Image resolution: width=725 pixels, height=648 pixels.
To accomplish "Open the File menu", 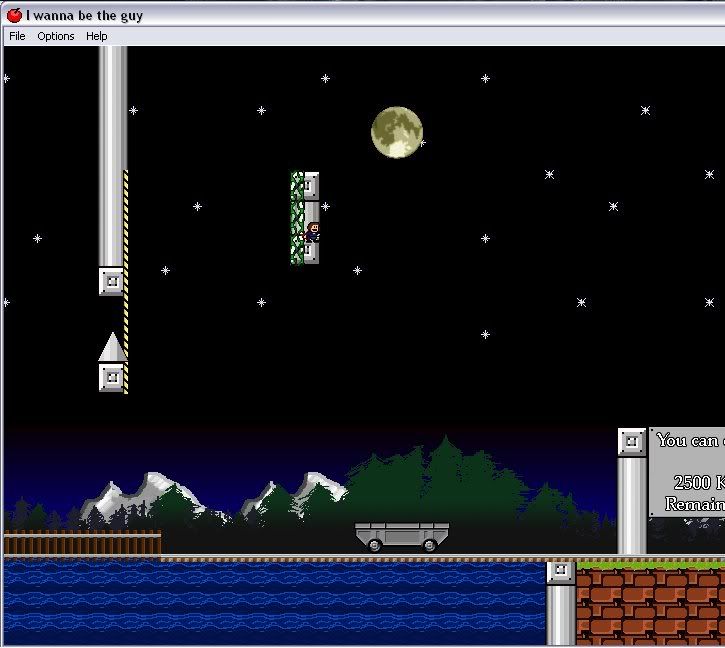I will click(x=17, y=36).
